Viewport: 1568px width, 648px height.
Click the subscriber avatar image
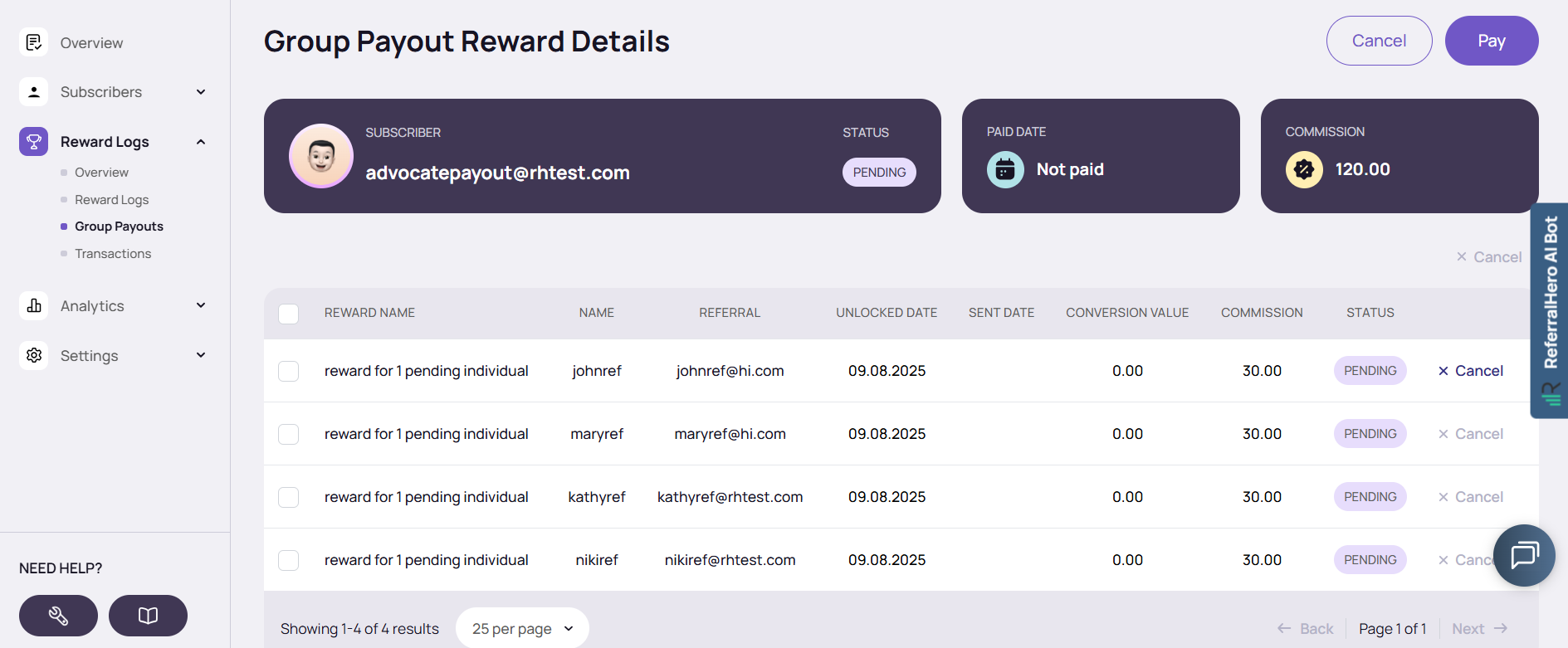click(321, 156)
